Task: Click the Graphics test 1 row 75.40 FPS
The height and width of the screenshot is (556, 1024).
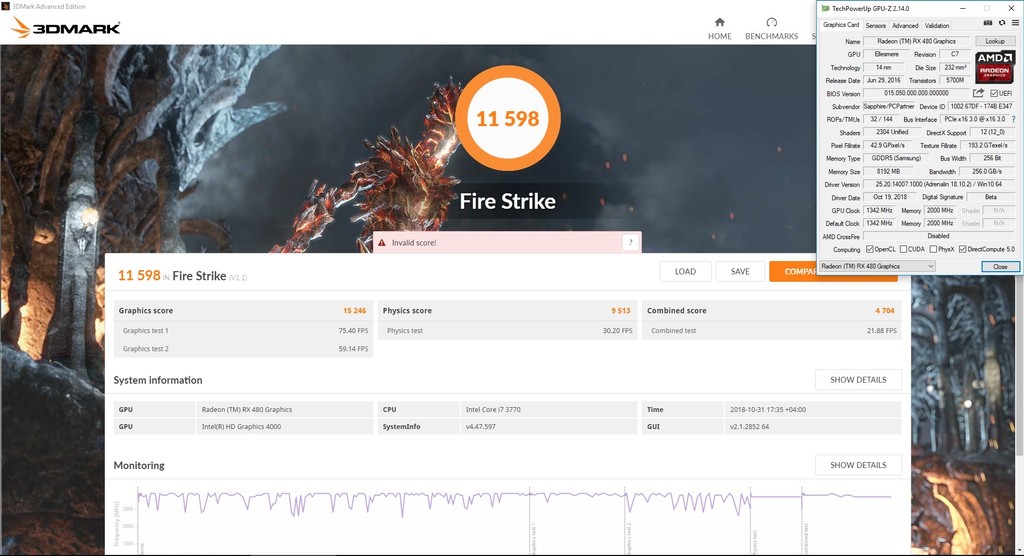Action: (x=244, y=331)
